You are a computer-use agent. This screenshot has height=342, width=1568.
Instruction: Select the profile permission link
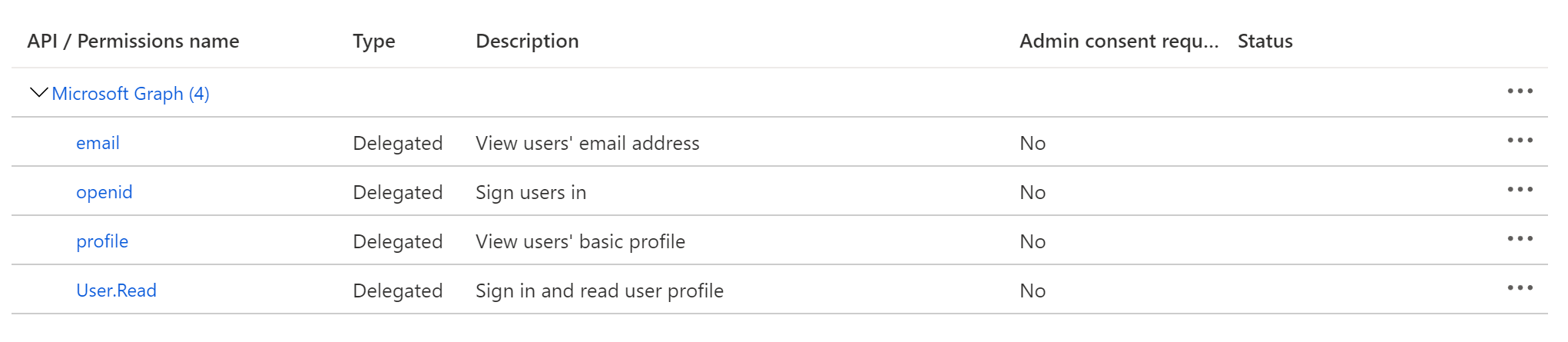(102, 241)
